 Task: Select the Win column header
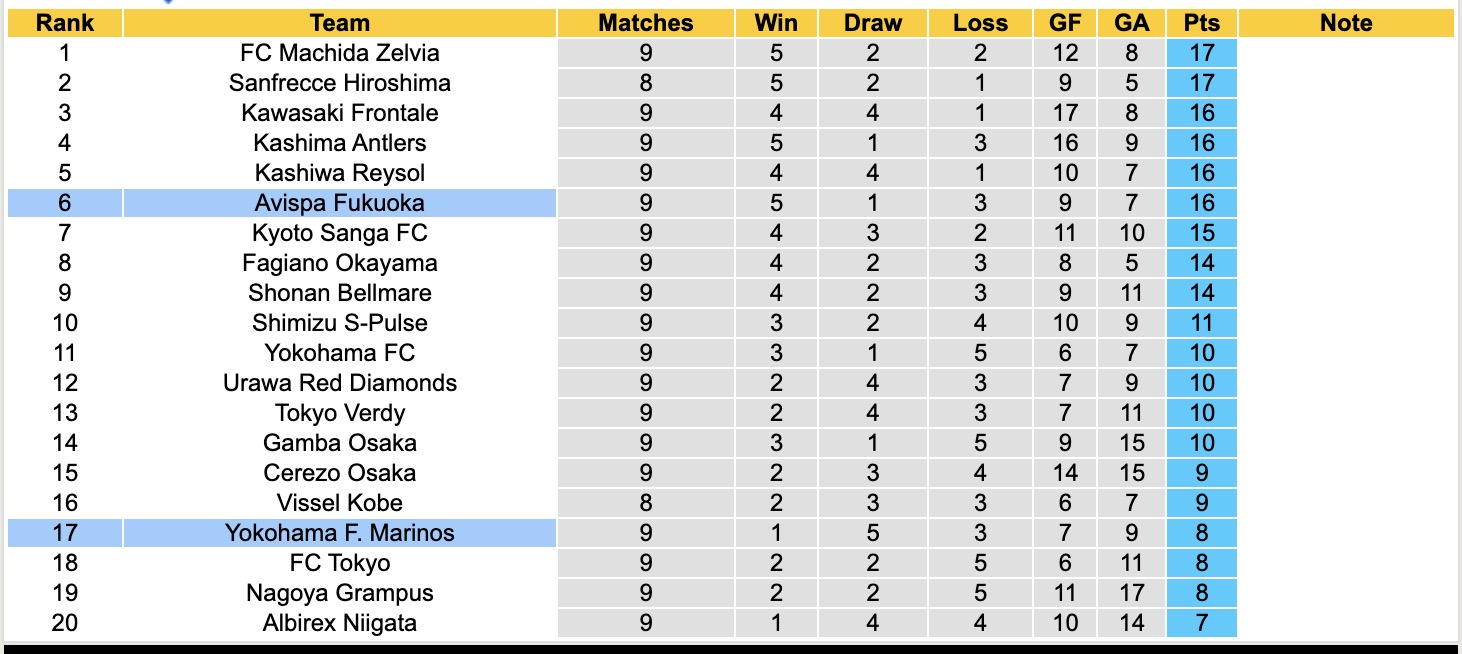[x=776, y=23]
